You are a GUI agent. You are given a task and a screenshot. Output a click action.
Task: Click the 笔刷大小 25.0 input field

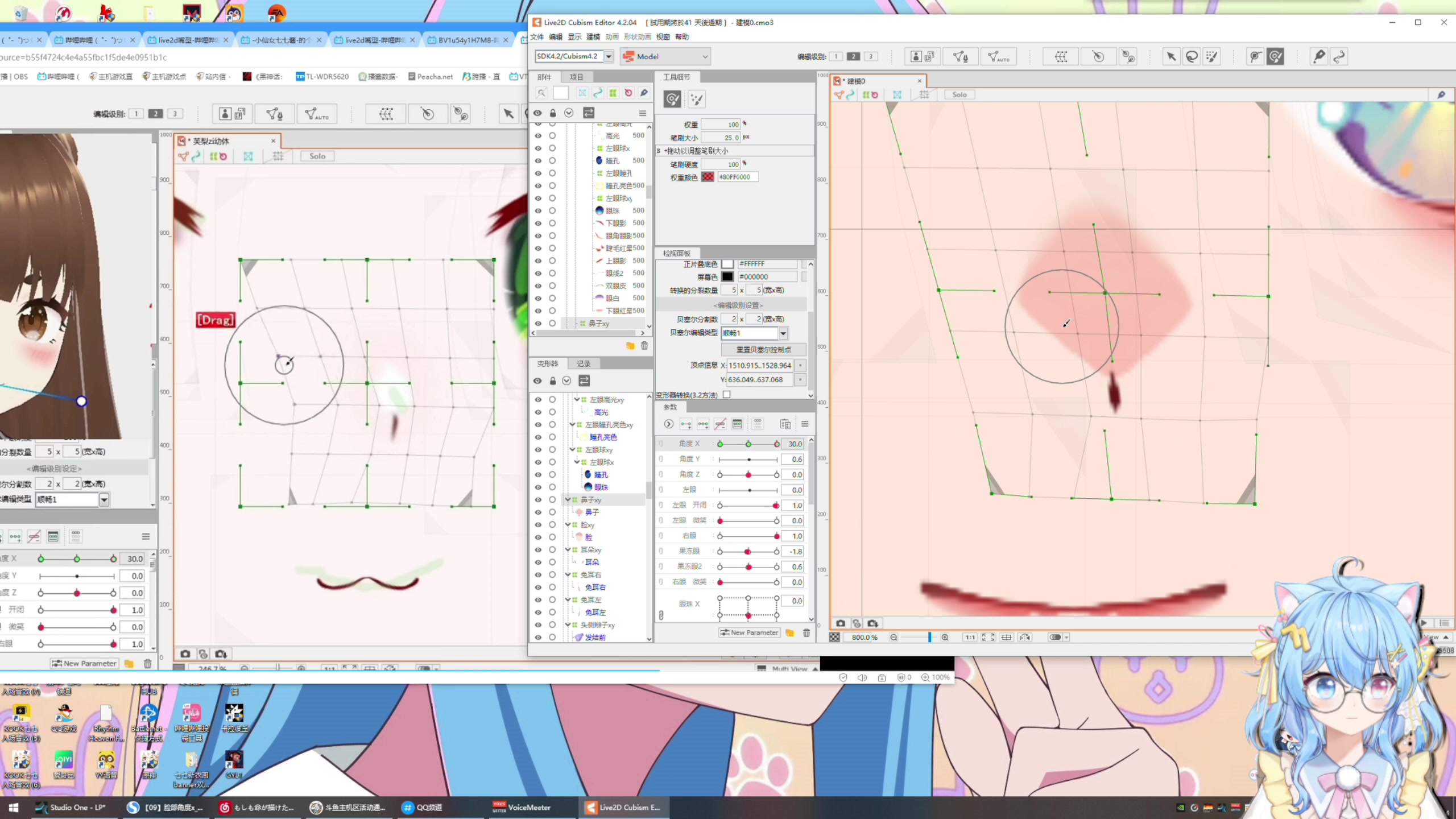click(721, 138)
